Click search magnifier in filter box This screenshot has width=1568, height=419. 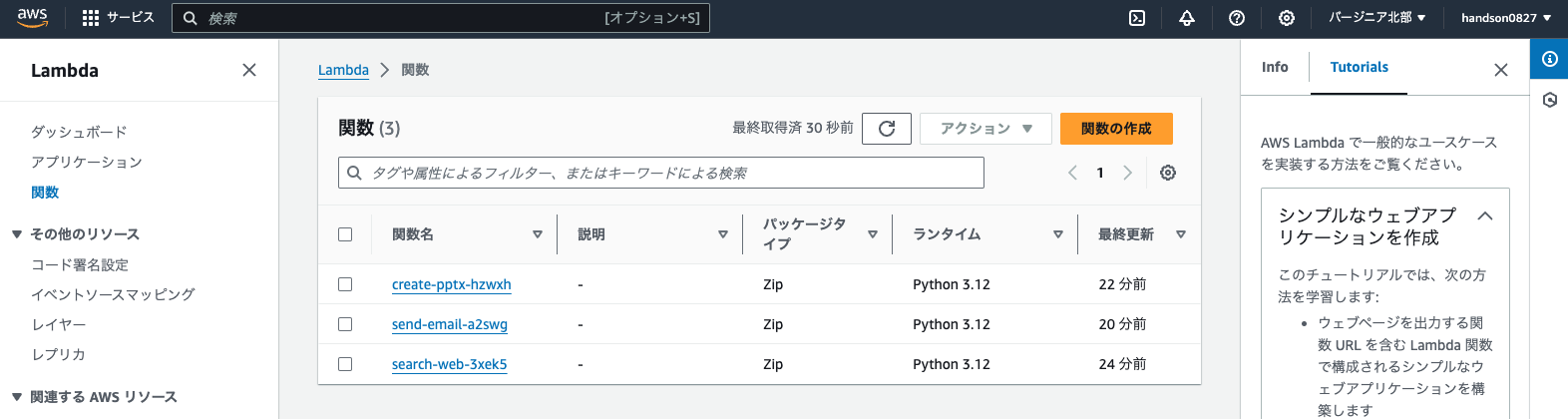(354, 173)
